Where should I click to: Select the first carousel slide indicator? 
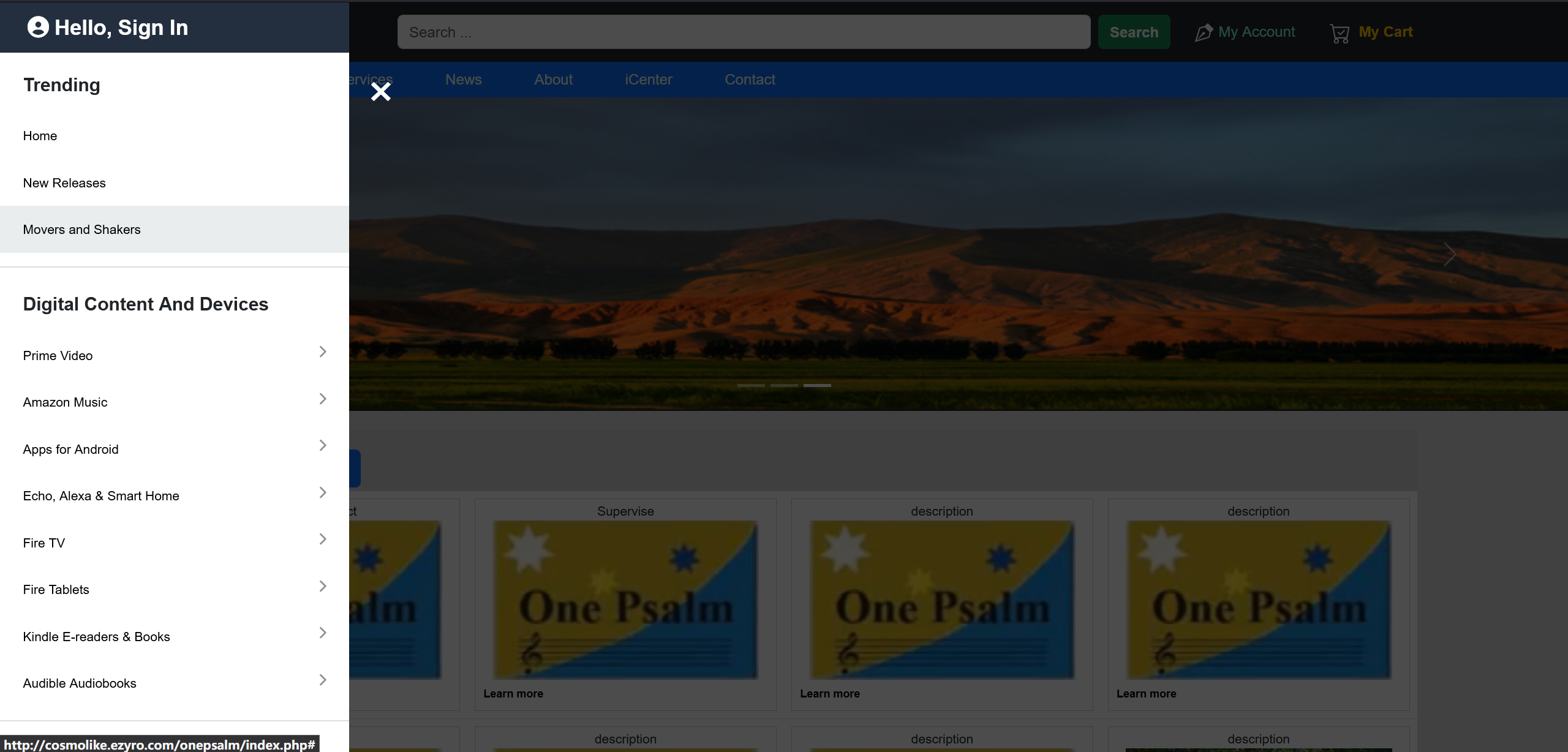coord(751,385)
